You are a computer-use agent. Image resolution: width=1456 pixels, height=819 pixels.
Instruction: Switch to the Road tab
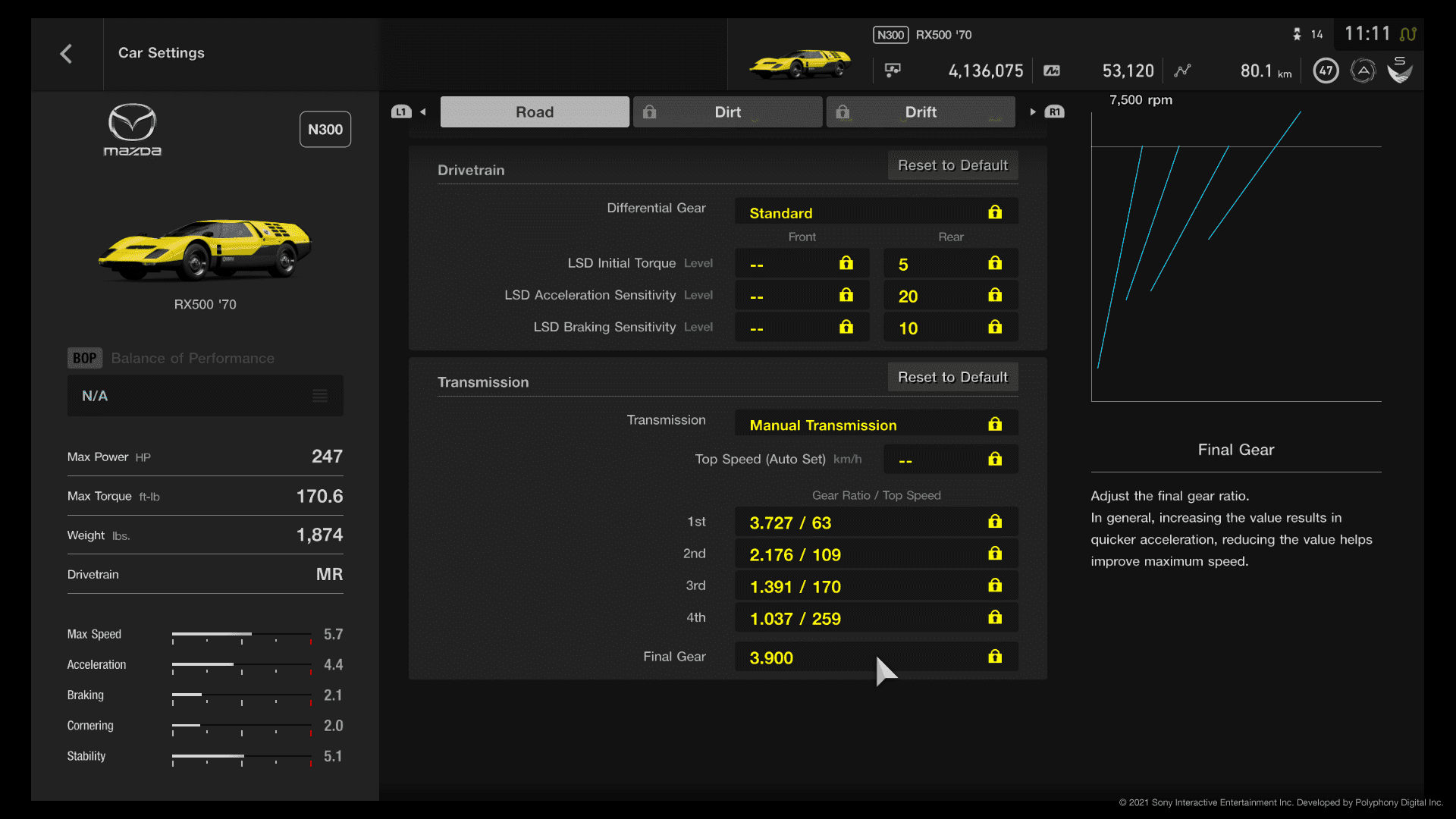pos(535,112)
